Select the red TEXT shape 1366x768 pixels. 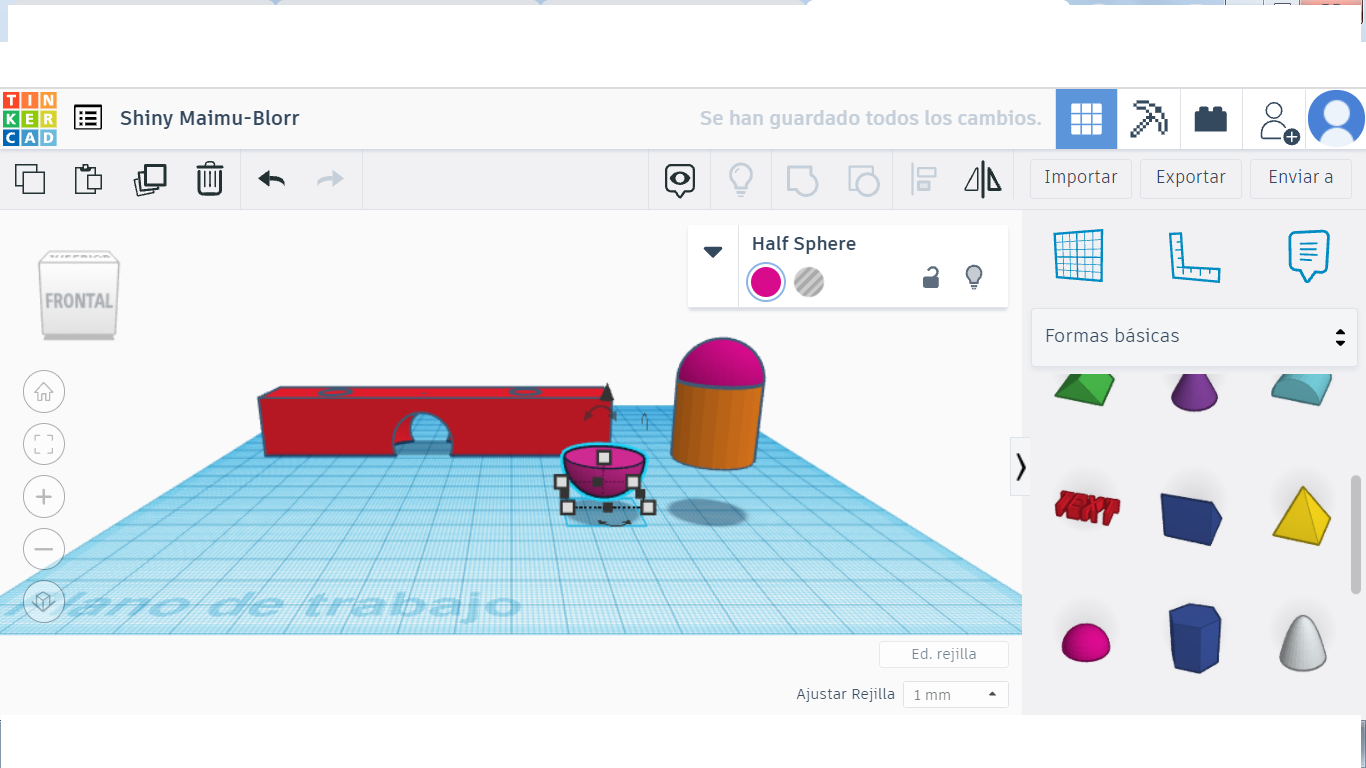(1087, 508)
